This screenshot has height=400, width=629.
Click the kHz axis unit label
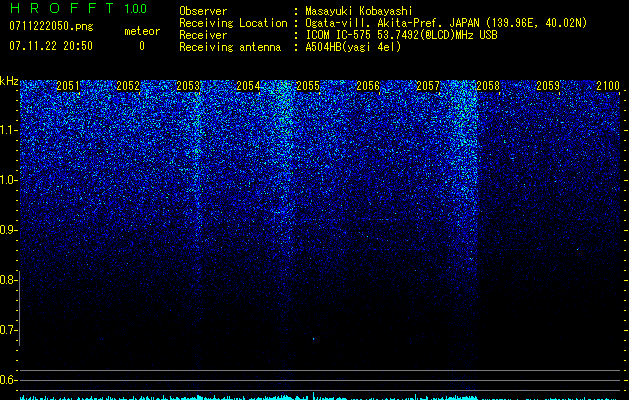click(x=9, y=81)
